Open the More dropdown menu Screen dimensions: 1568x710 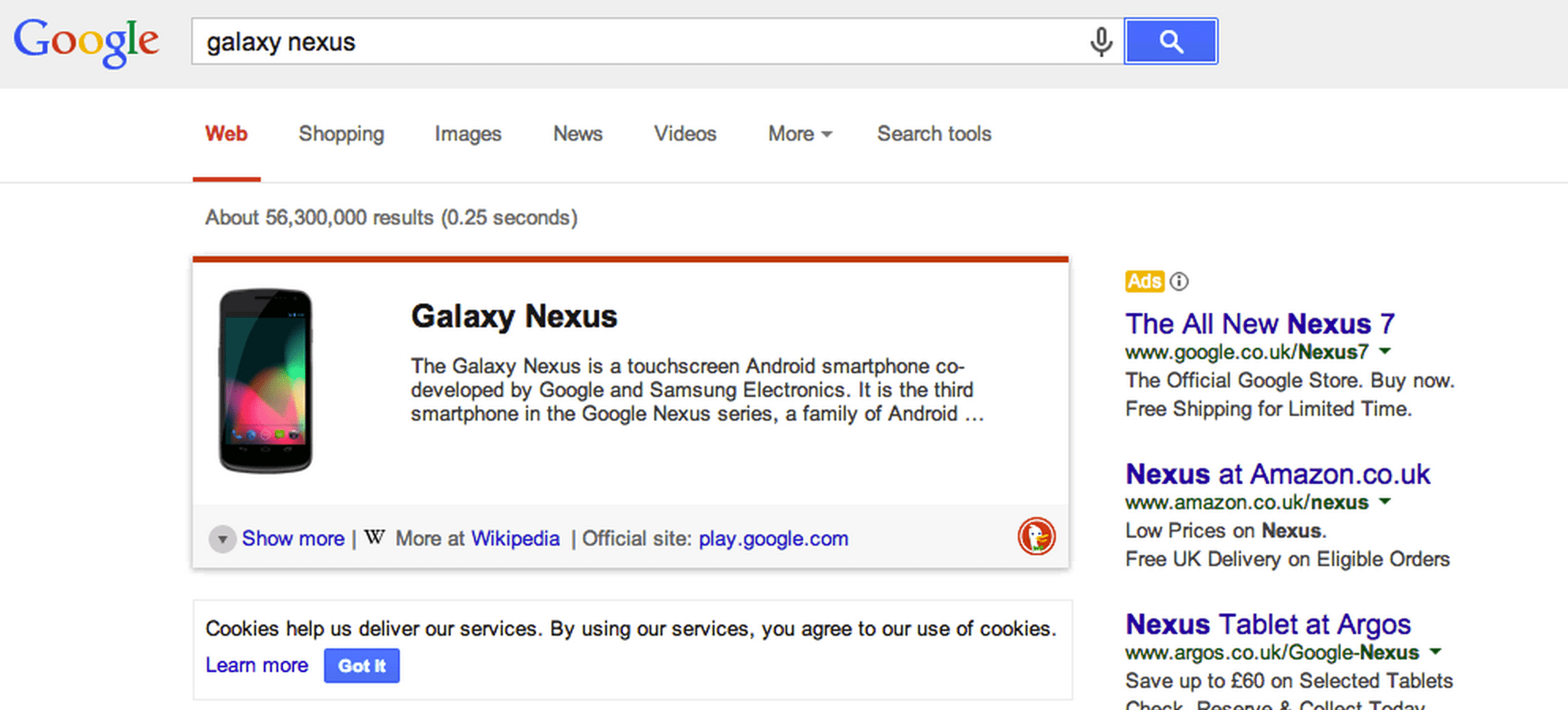pyautogui.click(x=800, y=134)
